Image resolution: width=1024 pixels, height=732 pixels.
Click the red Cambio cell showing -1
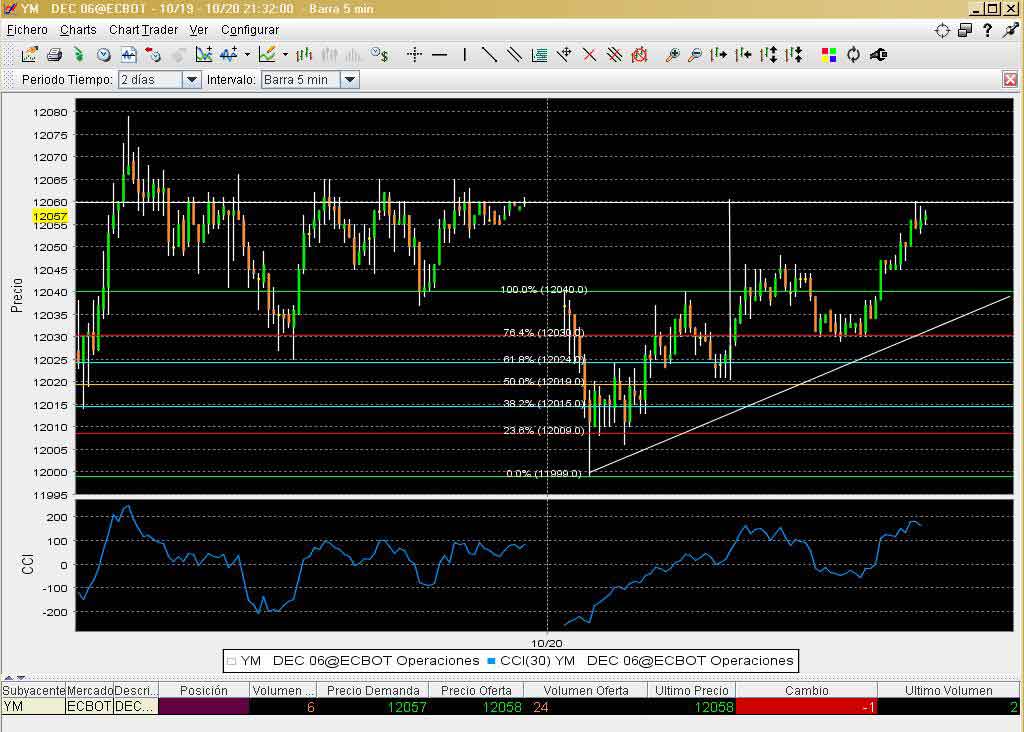tap(807, 707)
